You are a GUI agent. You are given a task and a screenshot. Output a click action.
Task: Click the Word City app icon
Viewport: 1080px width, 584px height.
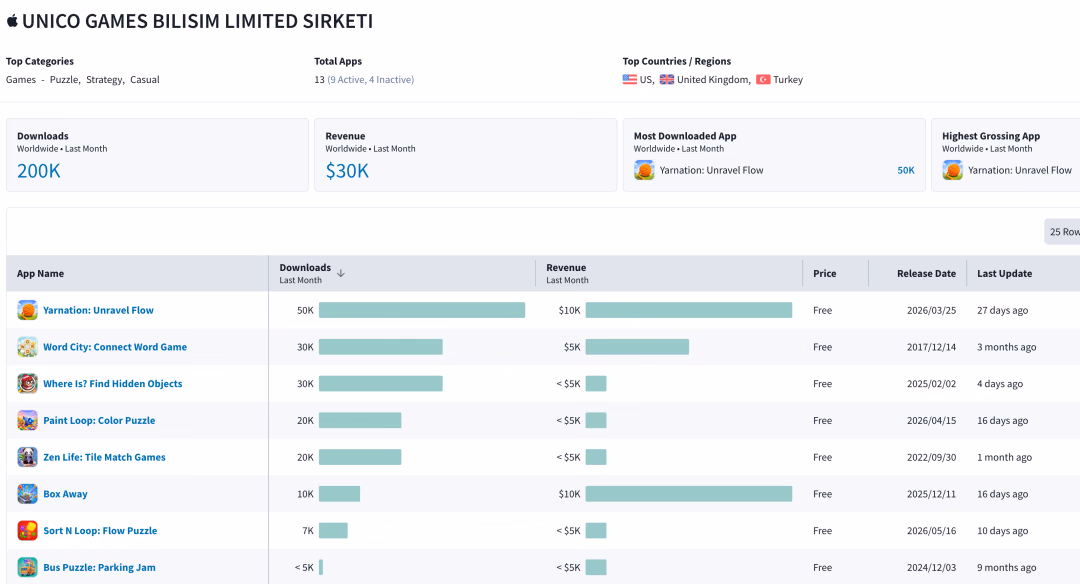click(28, 347)
